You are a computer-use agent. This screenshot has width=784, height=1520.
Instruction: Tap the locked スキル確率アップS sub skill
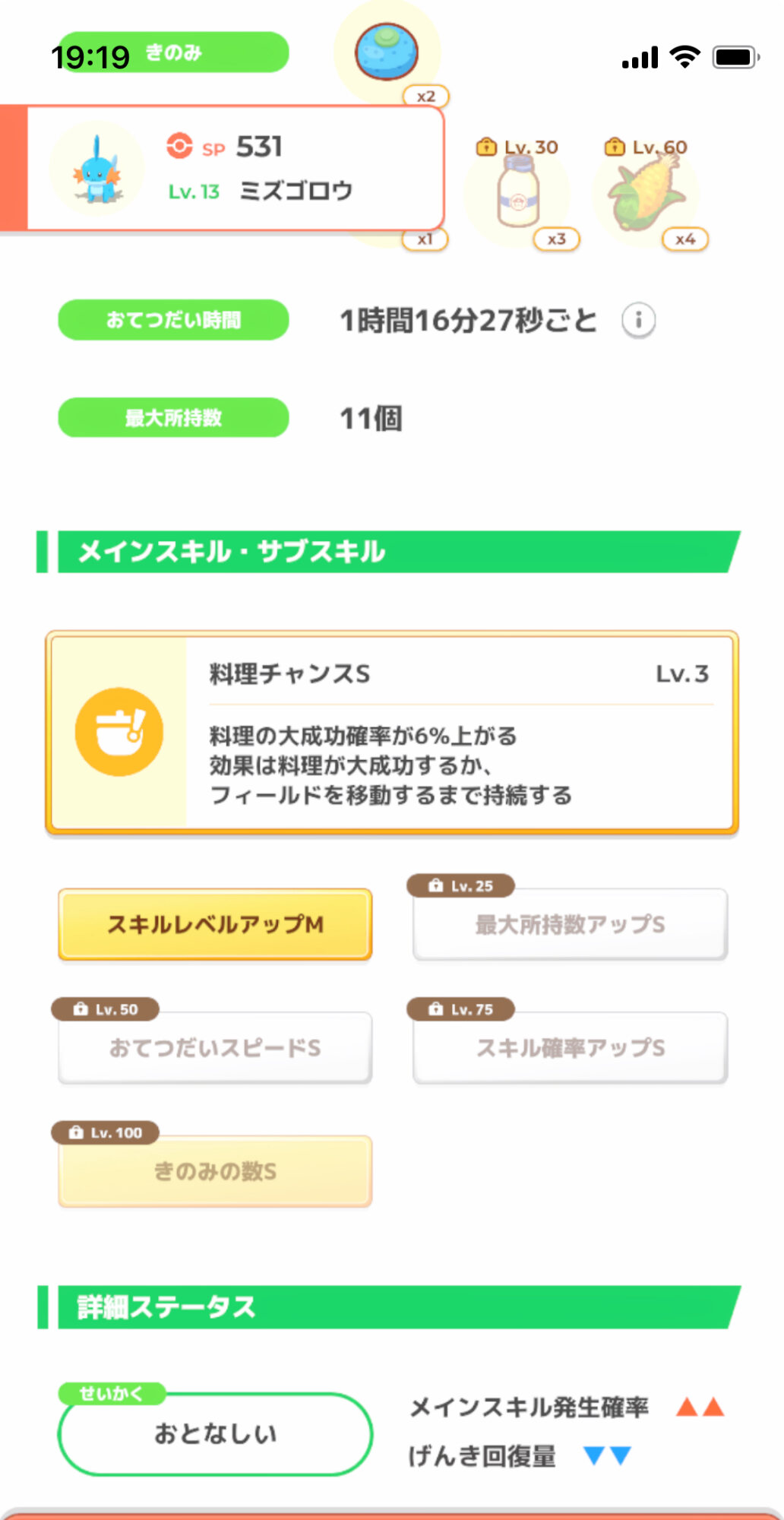click(x=570, y=1047)
